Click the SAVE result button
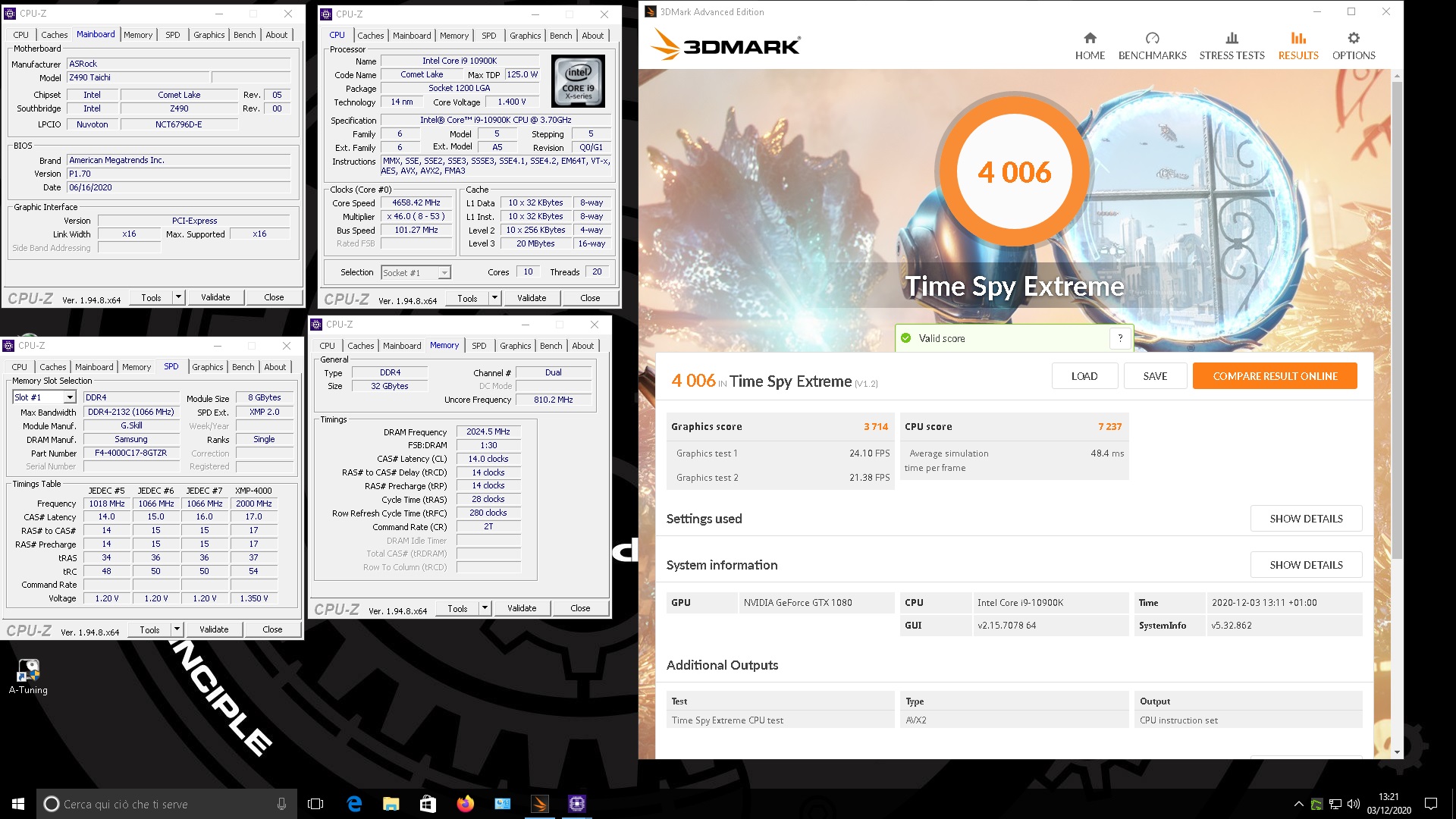 pyautogui.click(x=1155, y=376)
